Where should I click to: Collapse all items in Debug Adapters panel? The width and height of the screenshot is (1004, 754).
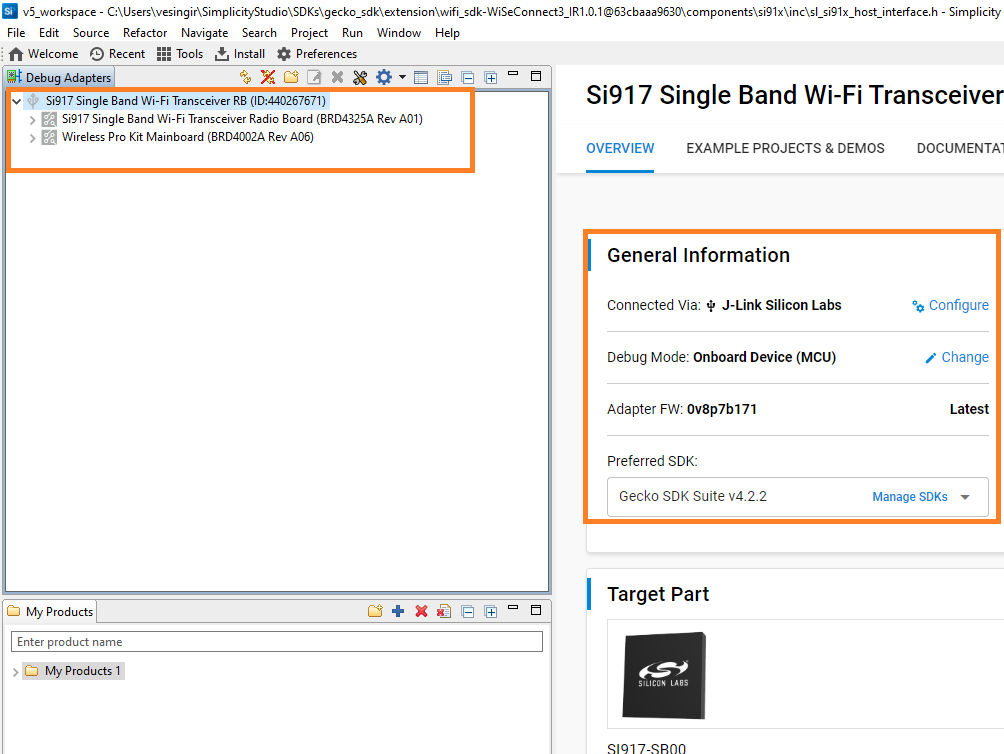pos(467,77)
